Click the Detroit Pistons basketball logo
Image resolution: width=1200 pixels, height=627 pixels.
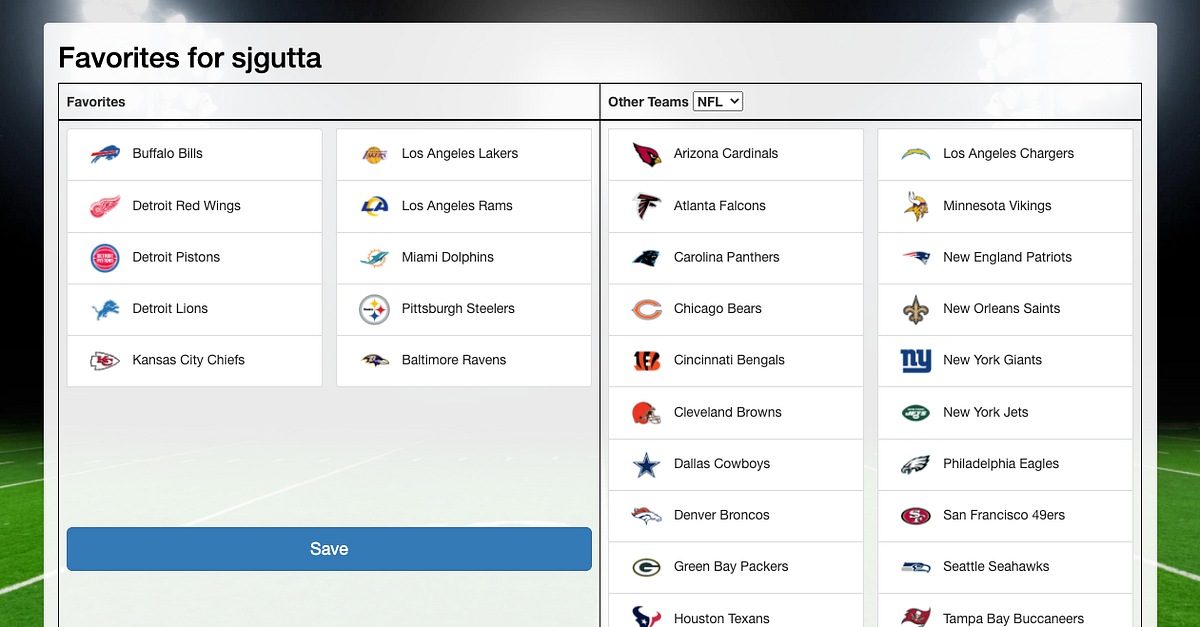point(103,257)
